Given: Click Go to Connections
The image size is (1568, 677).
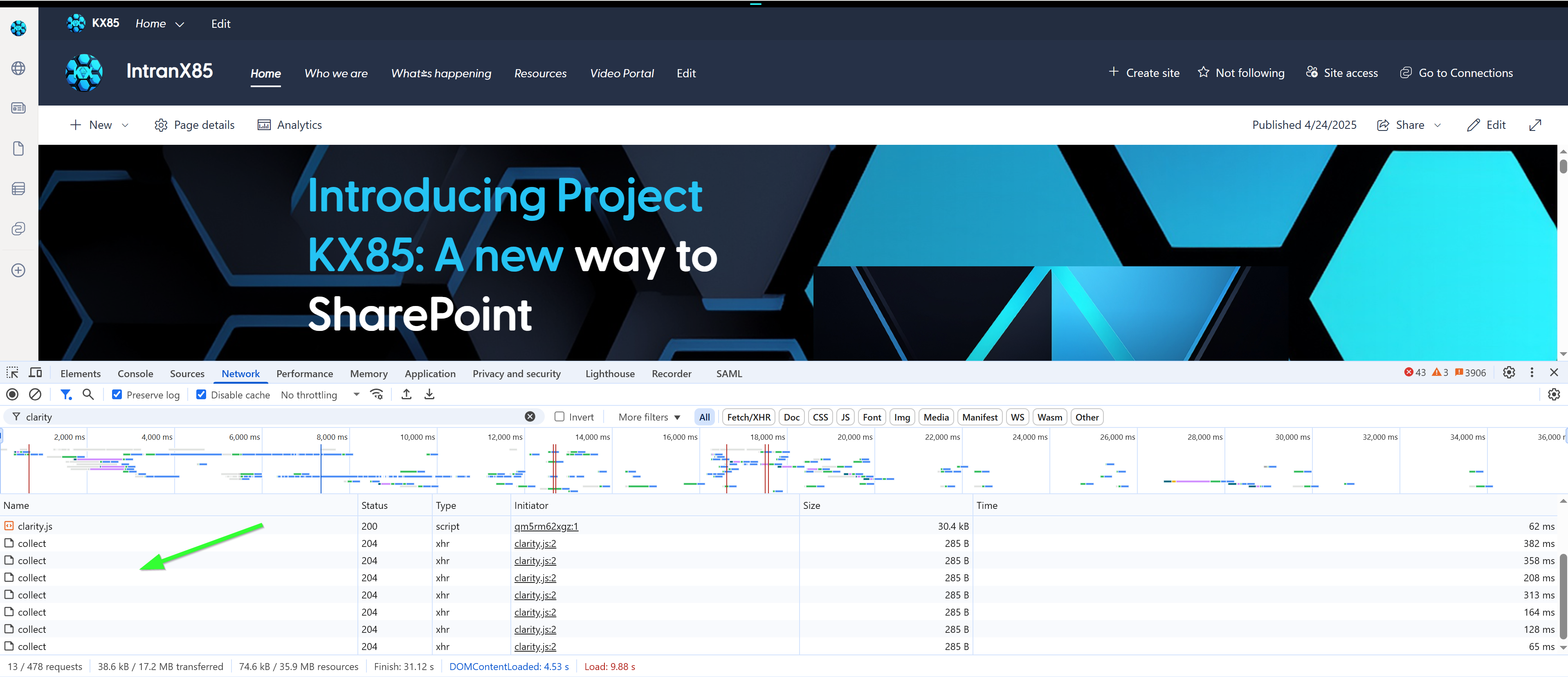Looking at the screenshot, I should coord(1457,72).
